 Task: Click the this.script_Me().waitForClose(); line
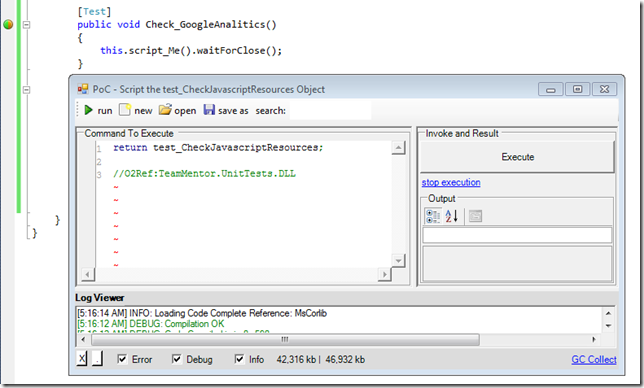pos(191,51)
